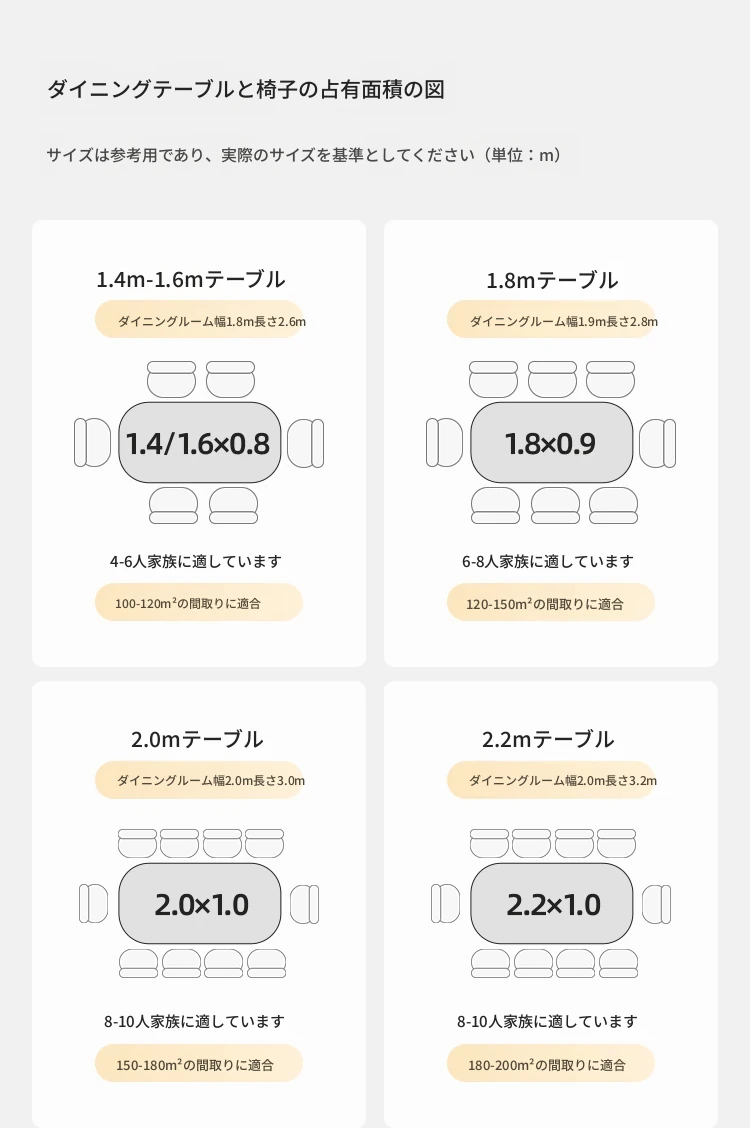Click the 2.0×1.0 table diagram
This screenshot has height=1128, width=750.
(199, 904)
